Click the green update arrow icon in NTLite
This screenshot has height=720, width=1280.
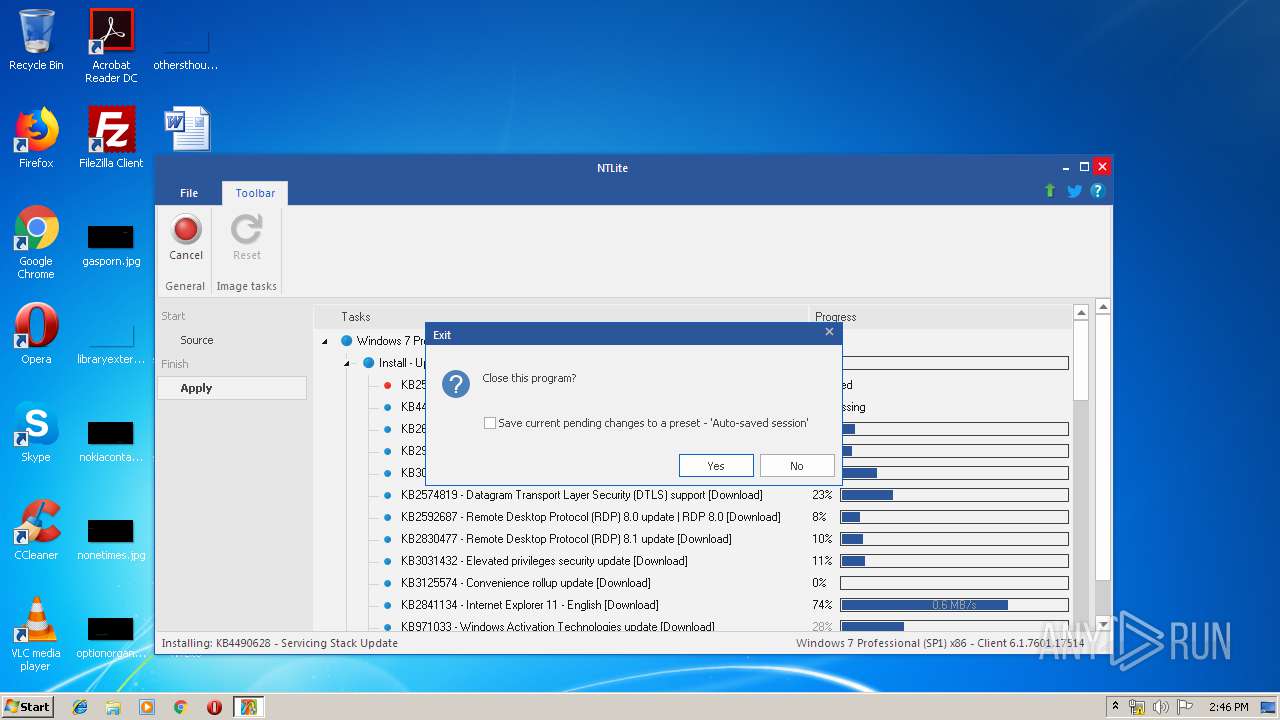click(1049, 190)
